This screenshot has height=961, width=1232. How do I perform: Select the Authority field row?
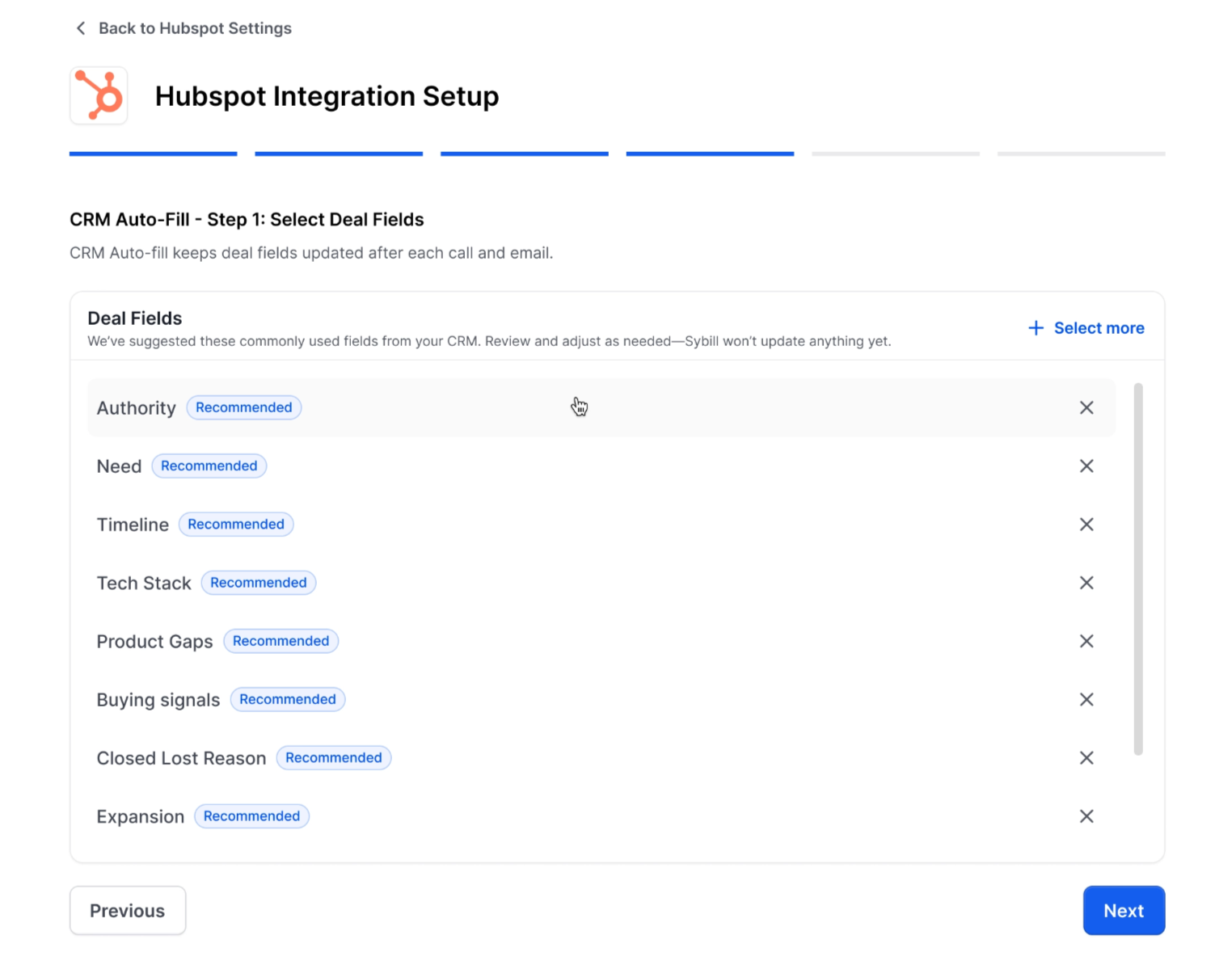601,407
